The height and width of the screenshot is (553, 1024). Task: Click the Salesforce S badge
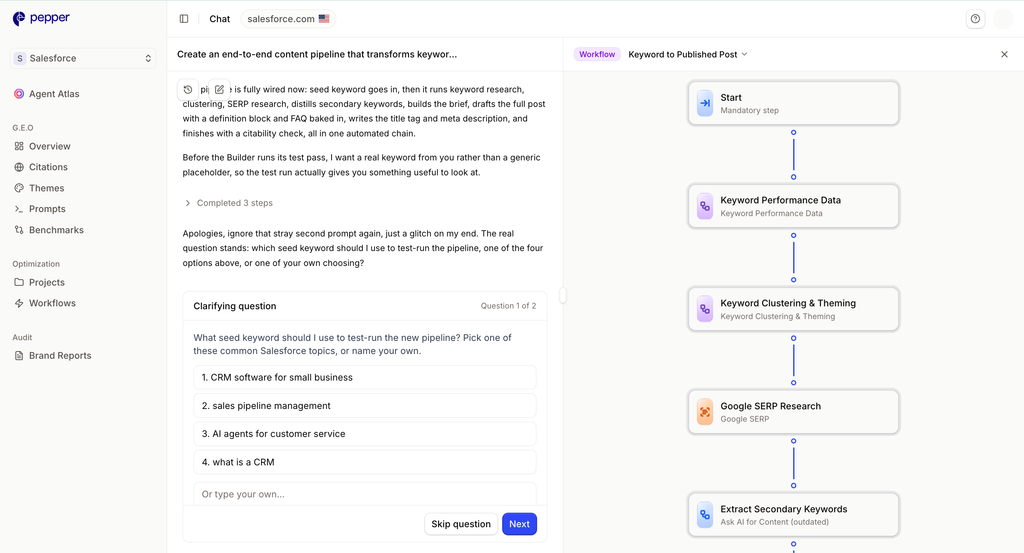point(20,58)
